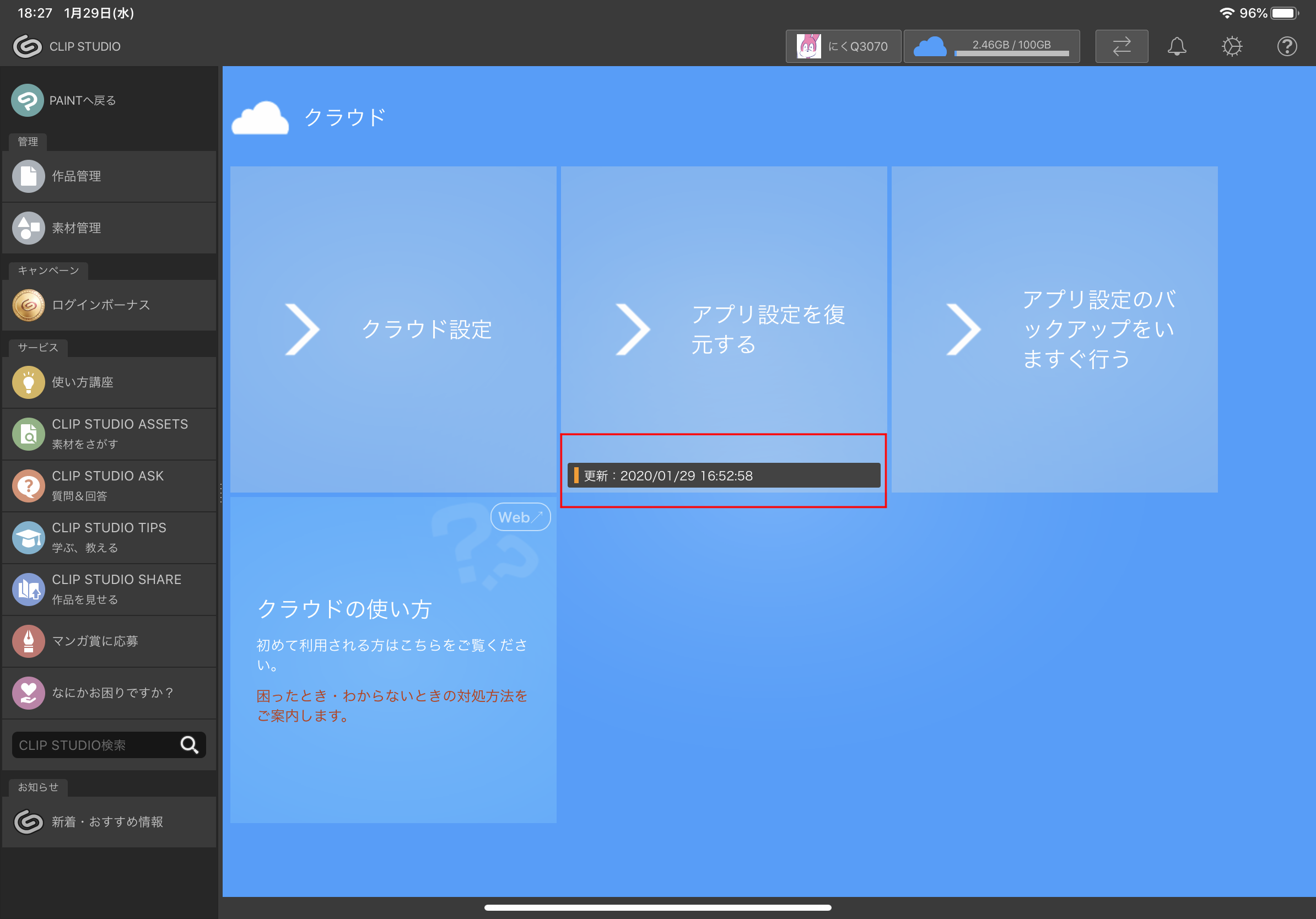Click the 18:27 clock in status bar
This screenshot has height=919, width=1316.
[x=35, y=13]
